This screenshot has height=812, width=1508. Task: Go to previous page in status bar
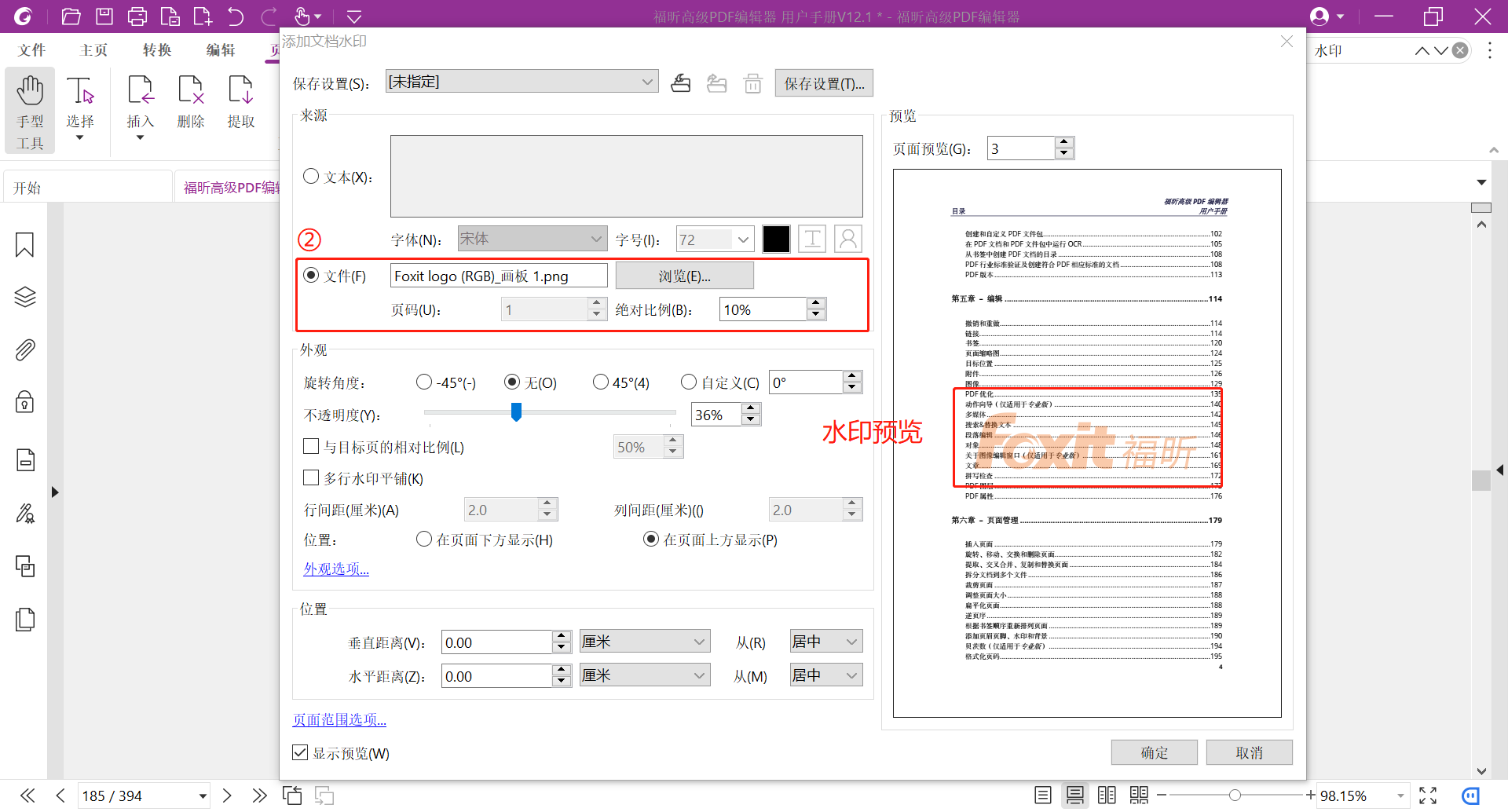click(x=60, y=796)
